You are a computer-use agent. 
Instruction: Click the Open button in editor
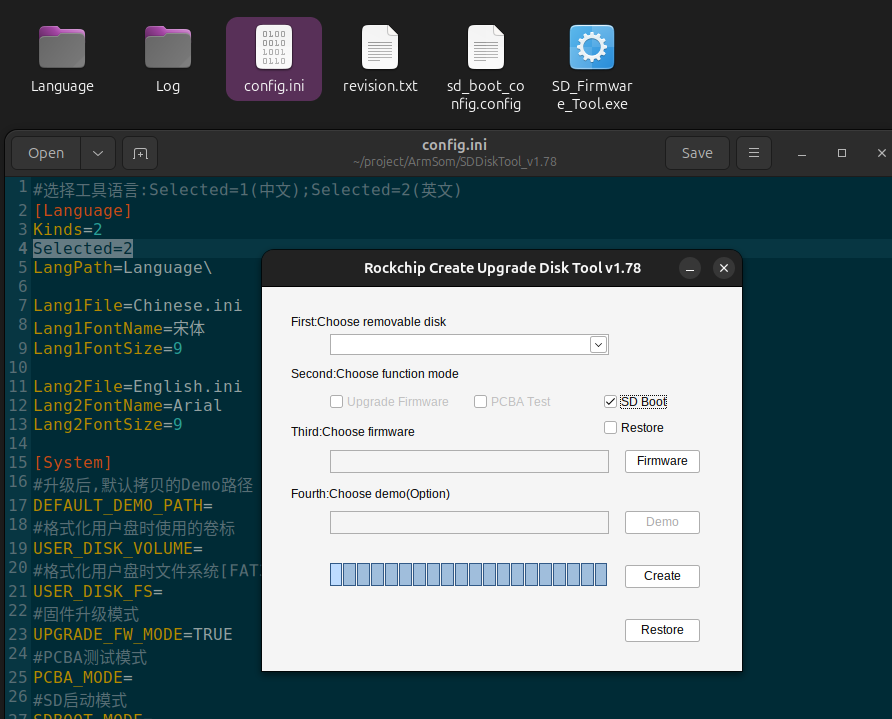[x=46, y=153]
